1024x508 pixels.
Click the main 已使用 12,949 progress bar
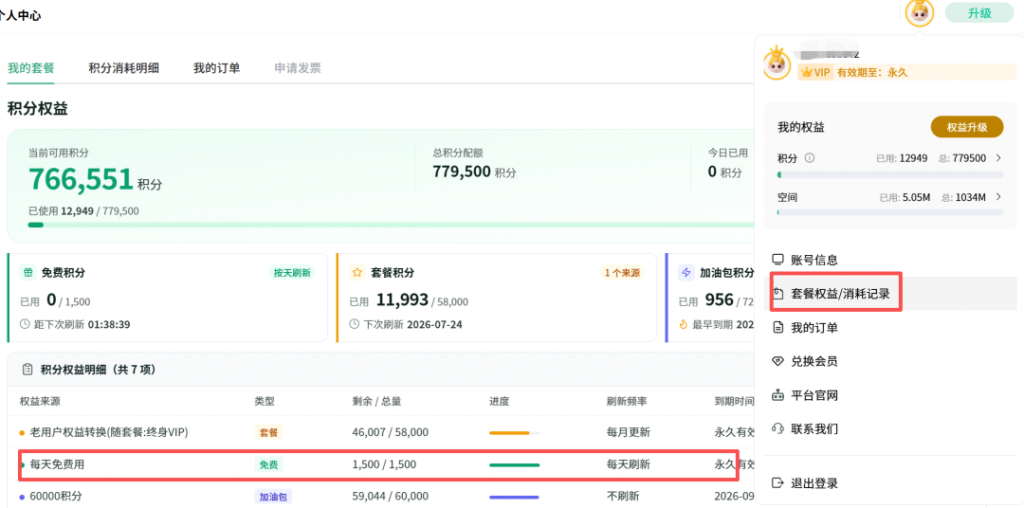click(391, 225)
